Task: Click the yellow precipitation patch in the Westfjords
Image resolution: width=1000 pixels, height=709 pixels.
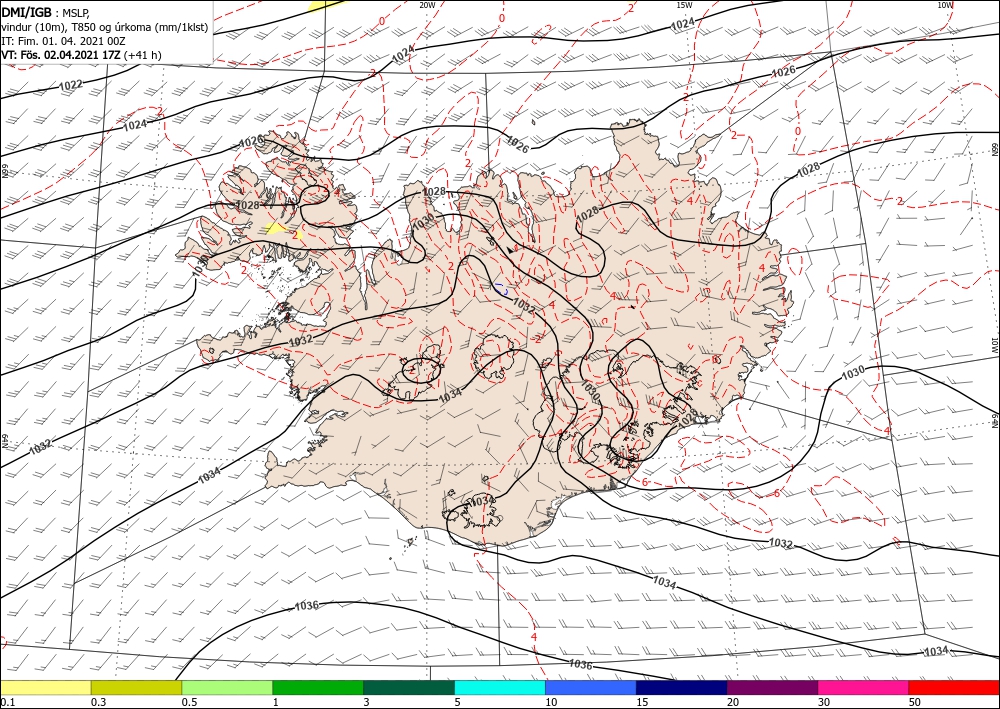Action: coord(277,228)
